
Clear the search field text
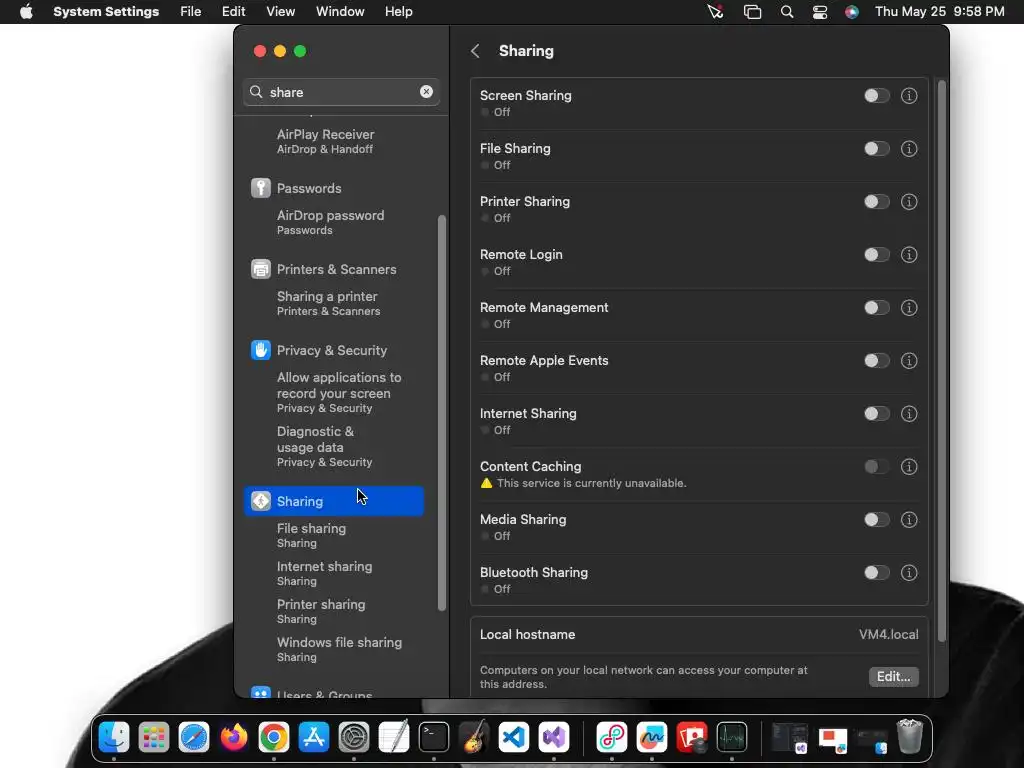coord(426,92)
